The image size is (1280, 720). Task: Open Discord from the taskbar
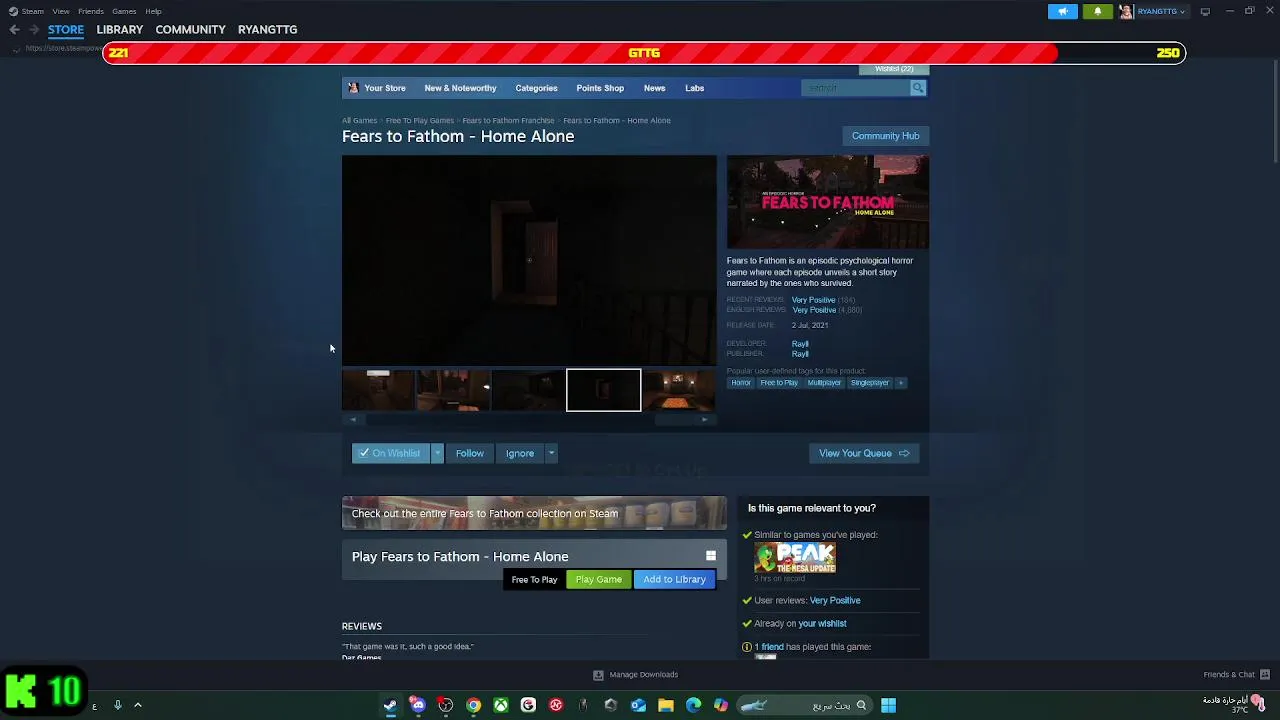(x=418, y=705)
